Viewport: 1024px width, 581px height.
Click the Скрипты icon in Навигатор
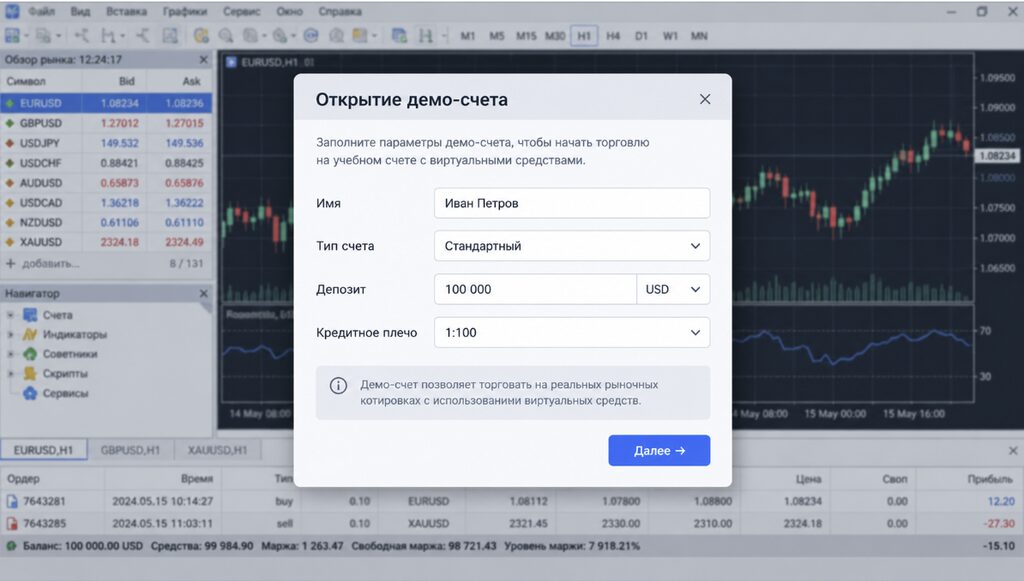point(30,373)
